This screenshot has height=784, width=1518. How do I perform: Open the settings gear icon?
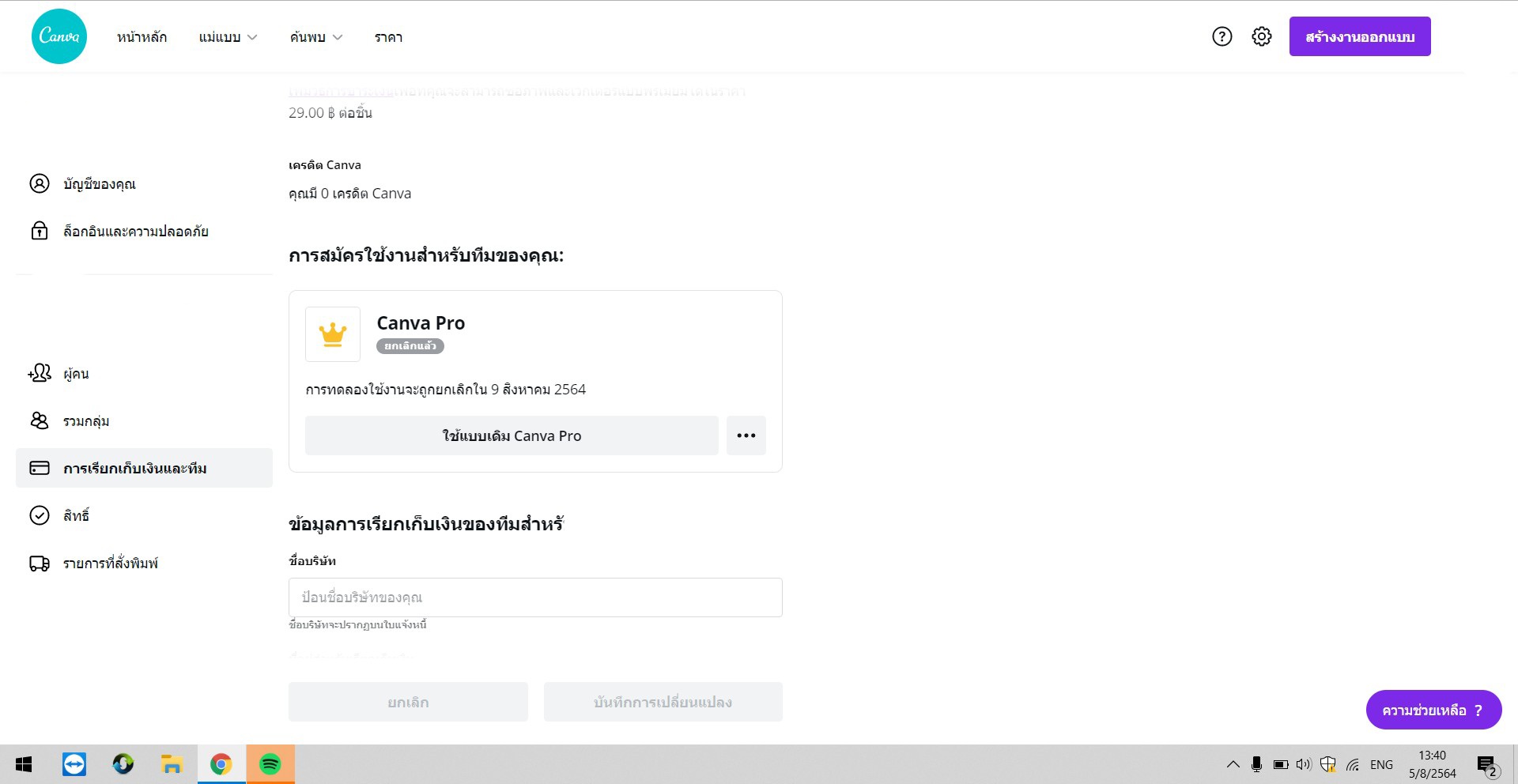coord(1262,36)
